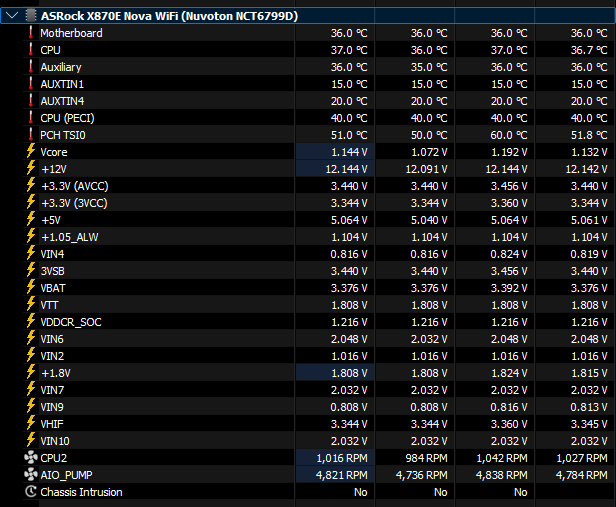Click the fan icon next to CPU2
The height and width of the screenshot is (507, 616).
point(30,458)
